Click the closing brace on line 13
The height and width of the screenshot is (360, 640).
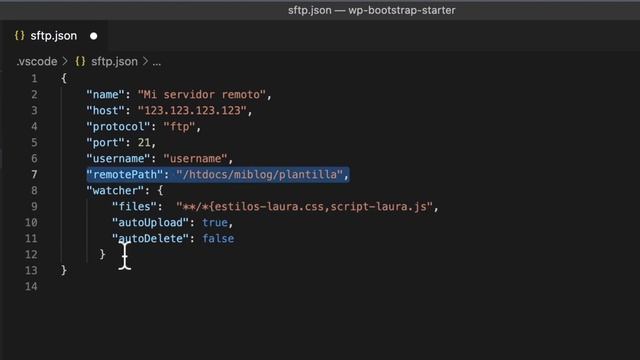(x=64, y=271)
